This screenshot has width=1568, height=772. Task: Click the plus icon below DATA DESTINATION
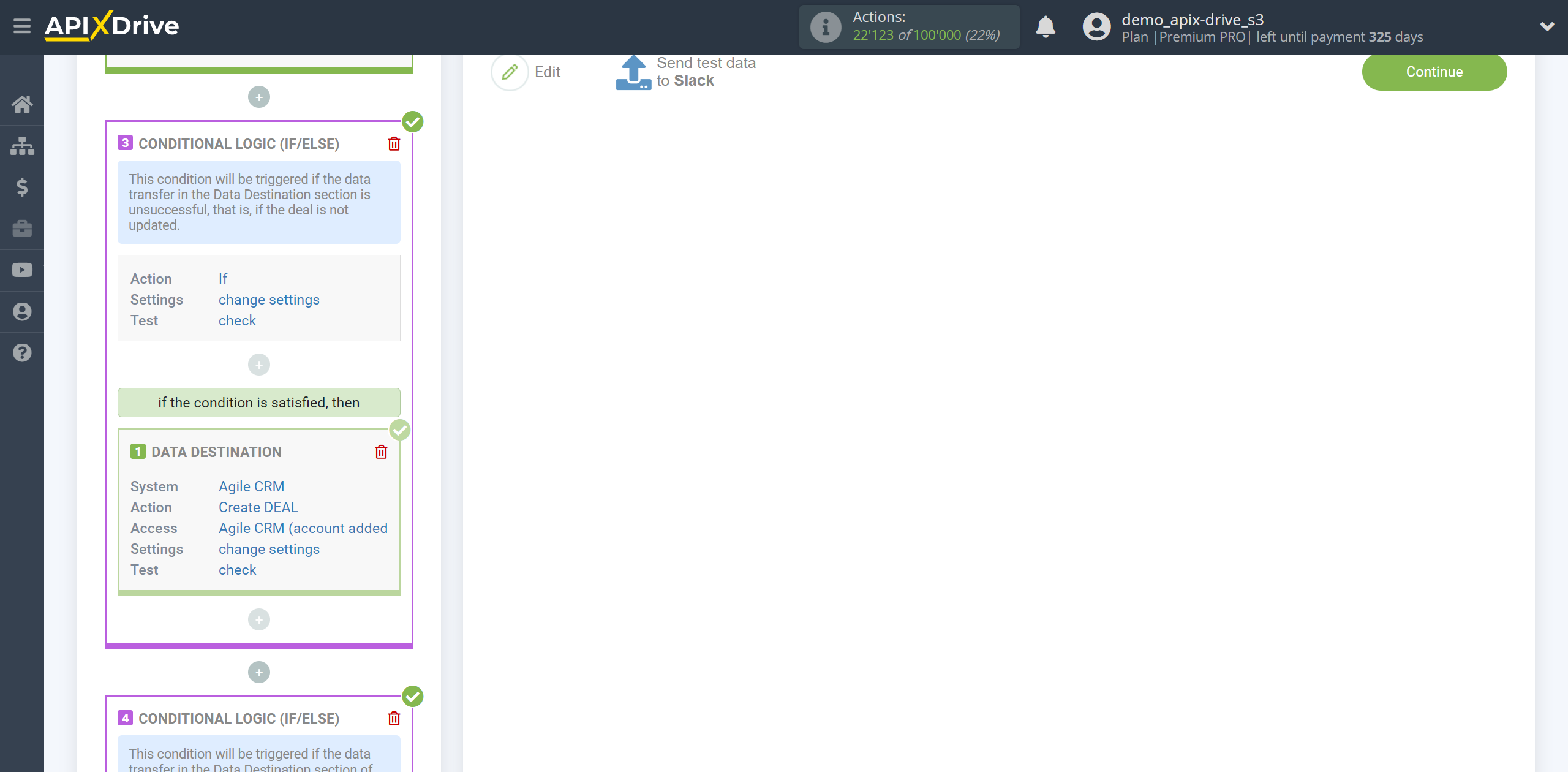coord(259,620)
